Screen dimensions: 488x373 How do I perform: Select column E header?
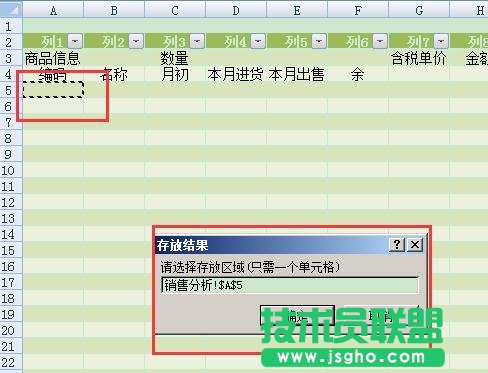click(297, 10)
